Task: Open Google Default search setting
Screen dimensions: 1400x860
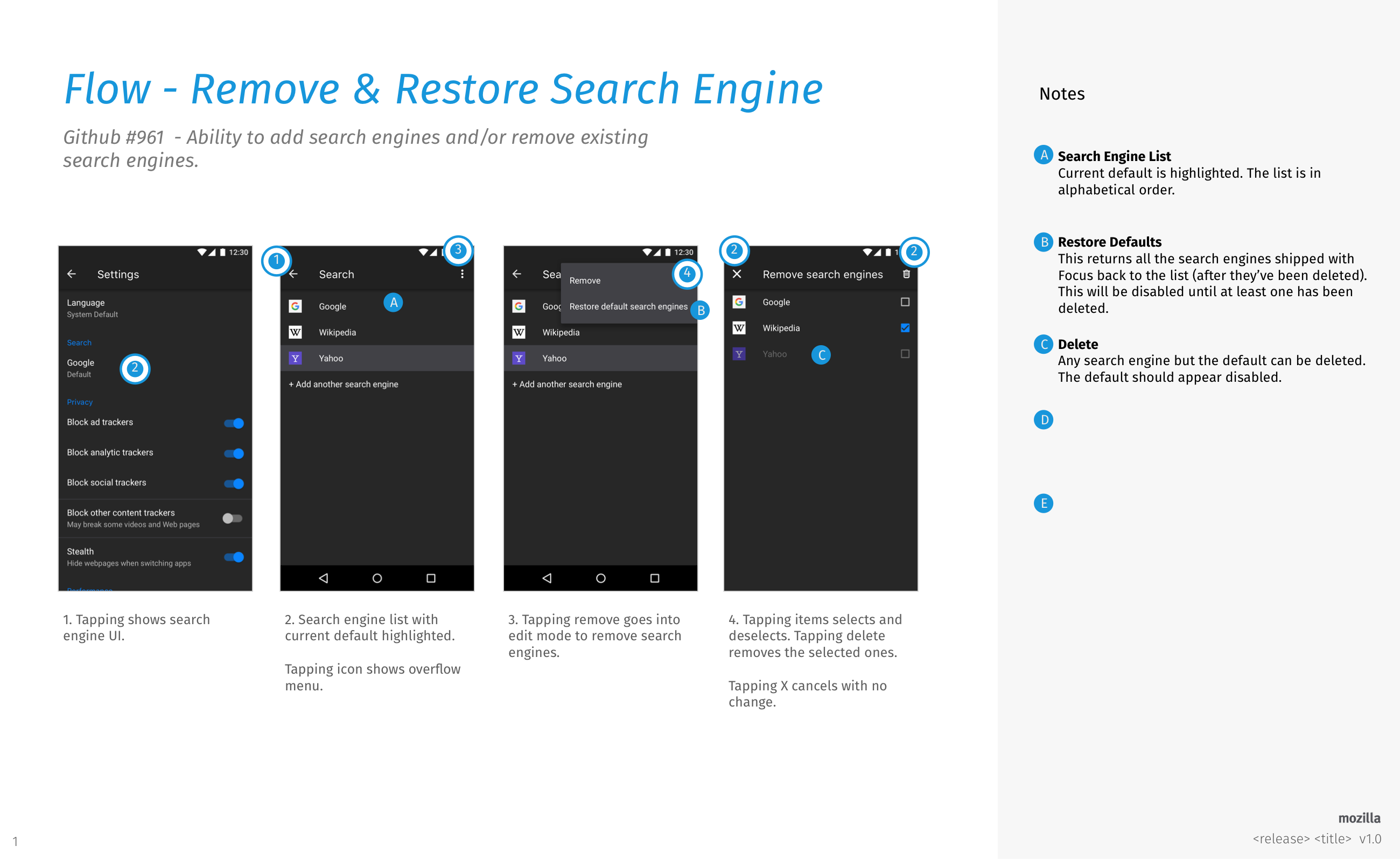Action: (x=155, y=368)
